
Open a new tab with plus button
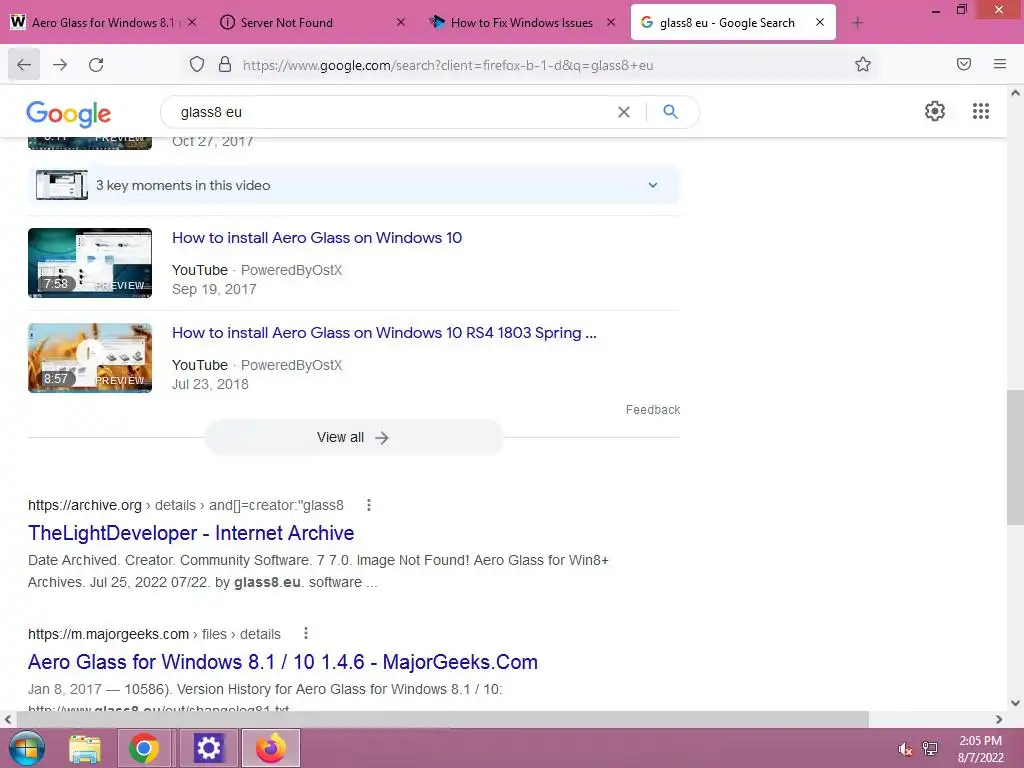coord(857,23)
